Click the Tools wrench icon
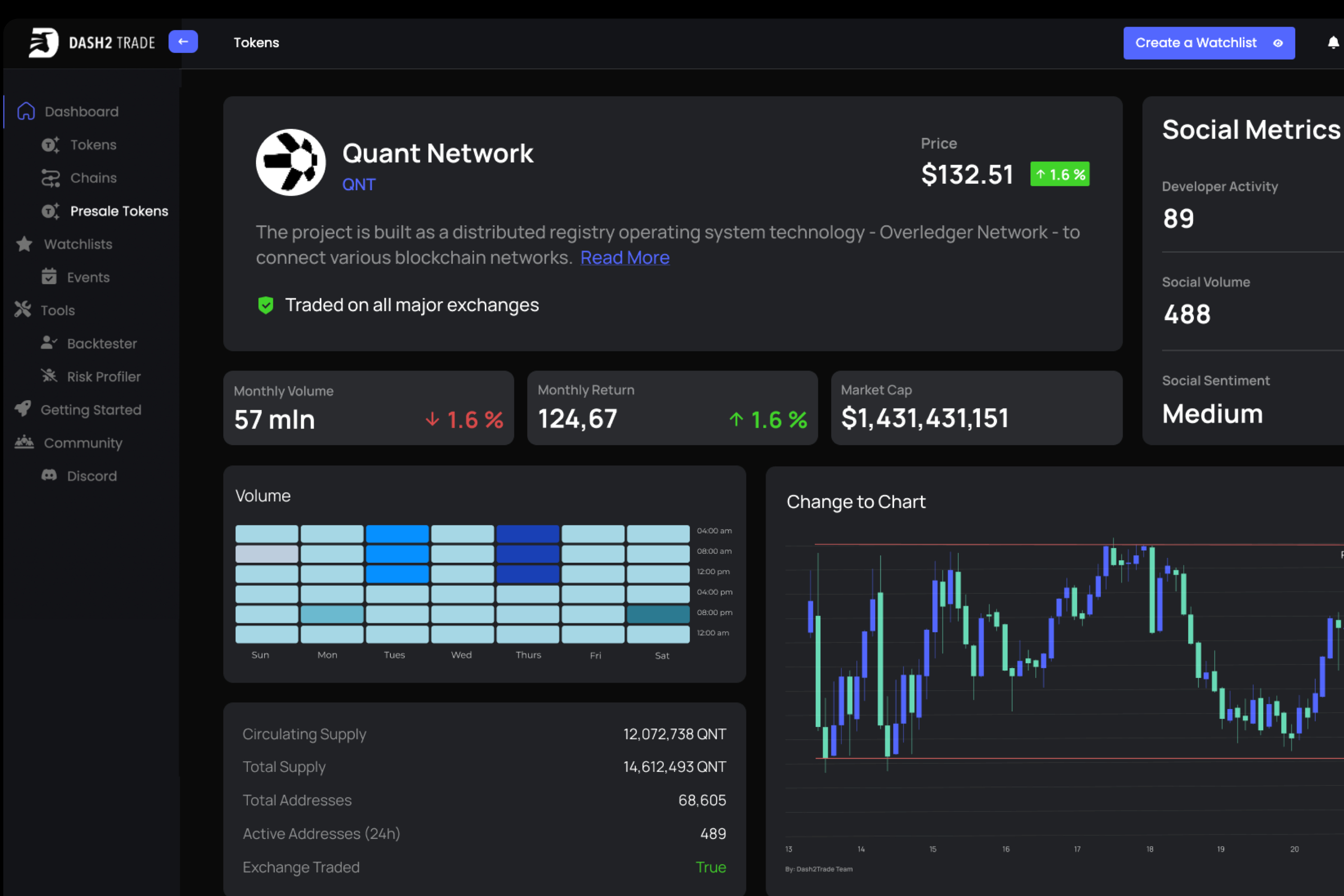The width and height of the screenshot is (1344, 896). [x=23, y=310]
